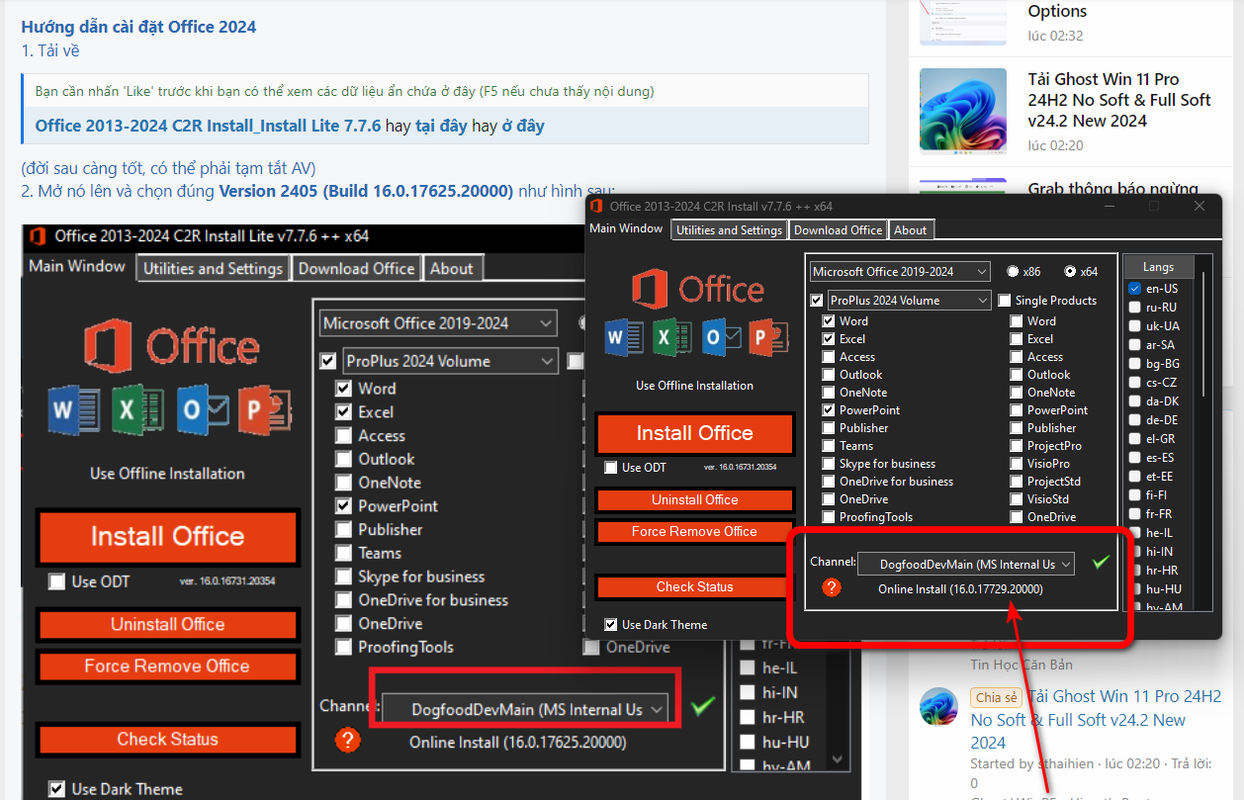Viewport: 1244px width, 800px height.
Task: Open Utilities and Settings tab in the Lite screenshot
Action: pos(213,268)
